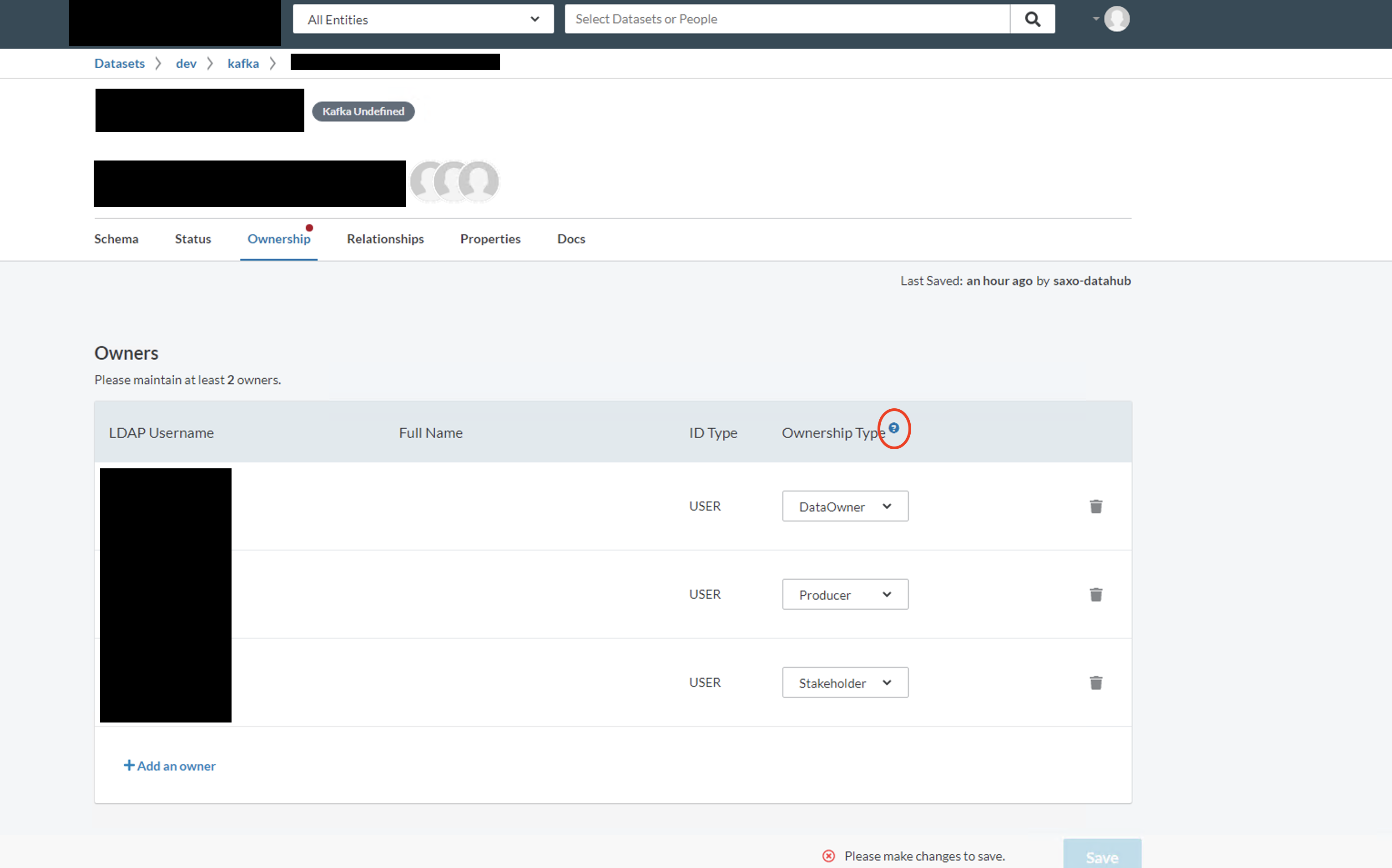This screenshot has width=1392, height=868.
Task: Click the owner avatars group thumbnail
Action: 454,181
